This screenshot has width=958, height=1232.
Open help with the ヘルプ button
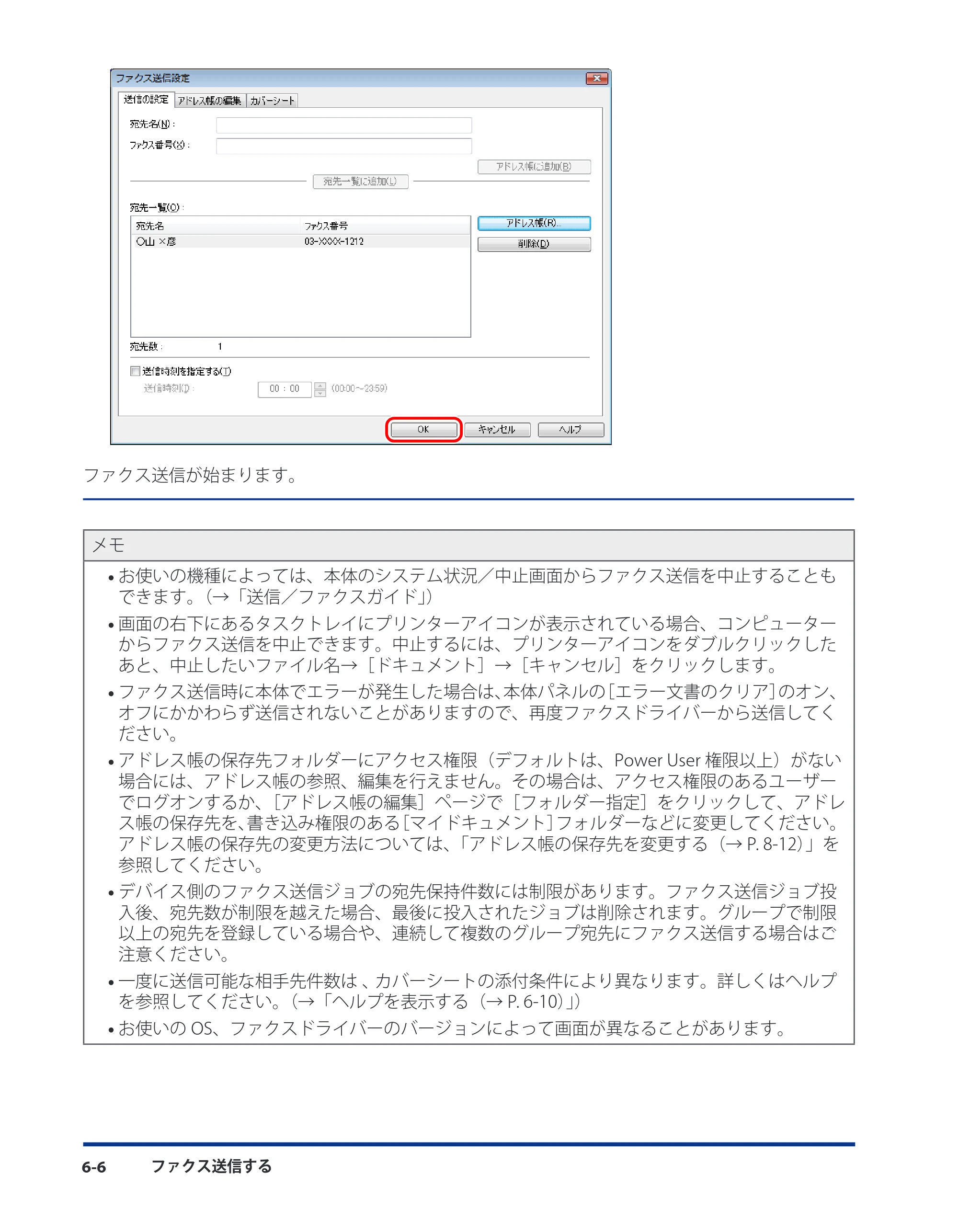pyautogui.click(x=570, y=429)
